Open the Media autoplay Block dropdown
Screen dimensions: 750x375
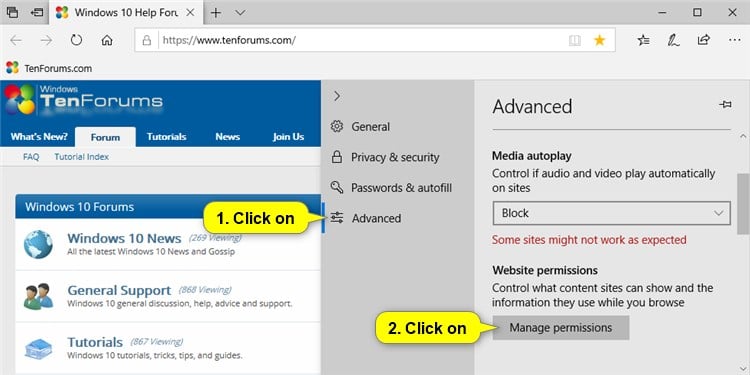click(x=612, y=213)
